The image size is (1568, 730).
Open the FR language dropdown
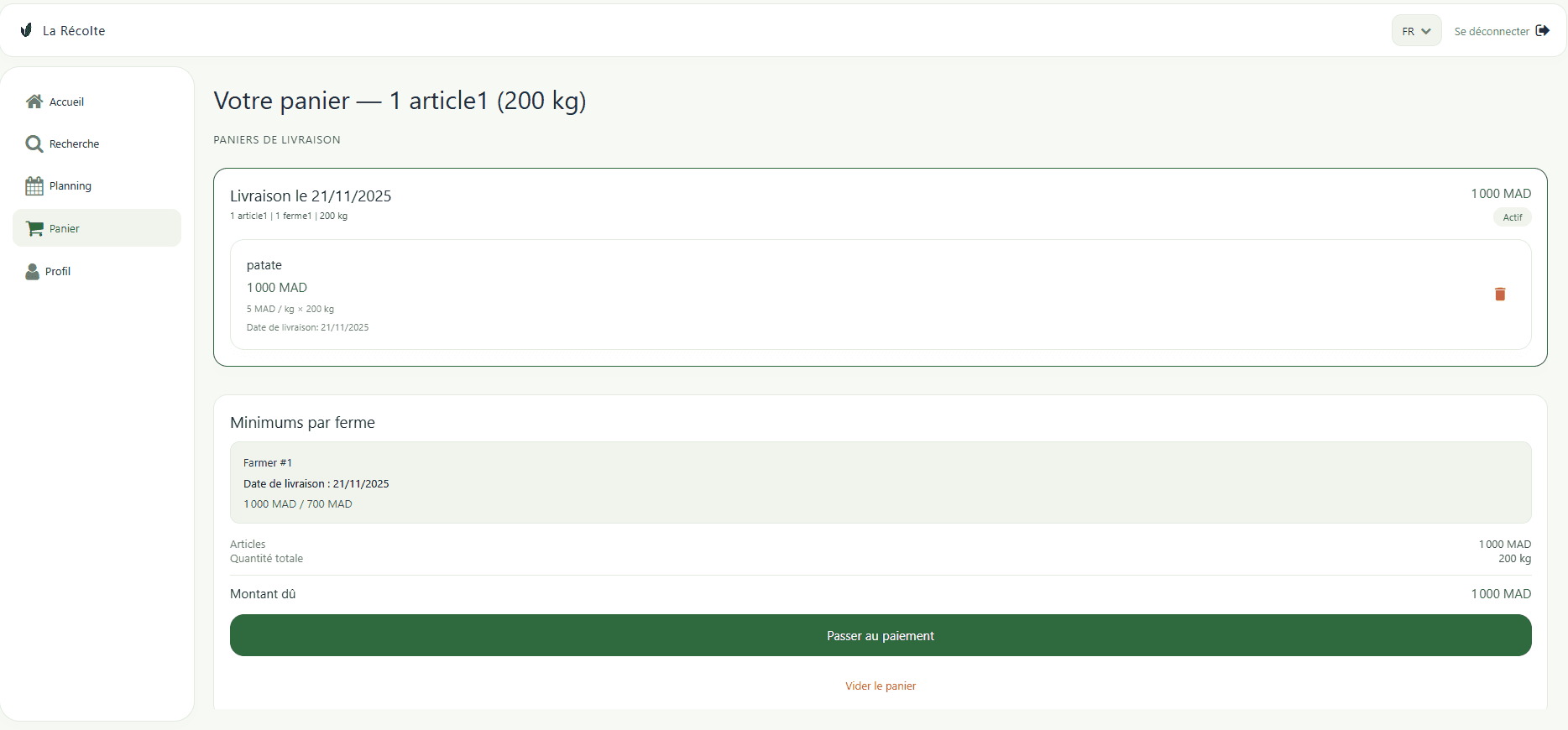[x=1417, y=31]
